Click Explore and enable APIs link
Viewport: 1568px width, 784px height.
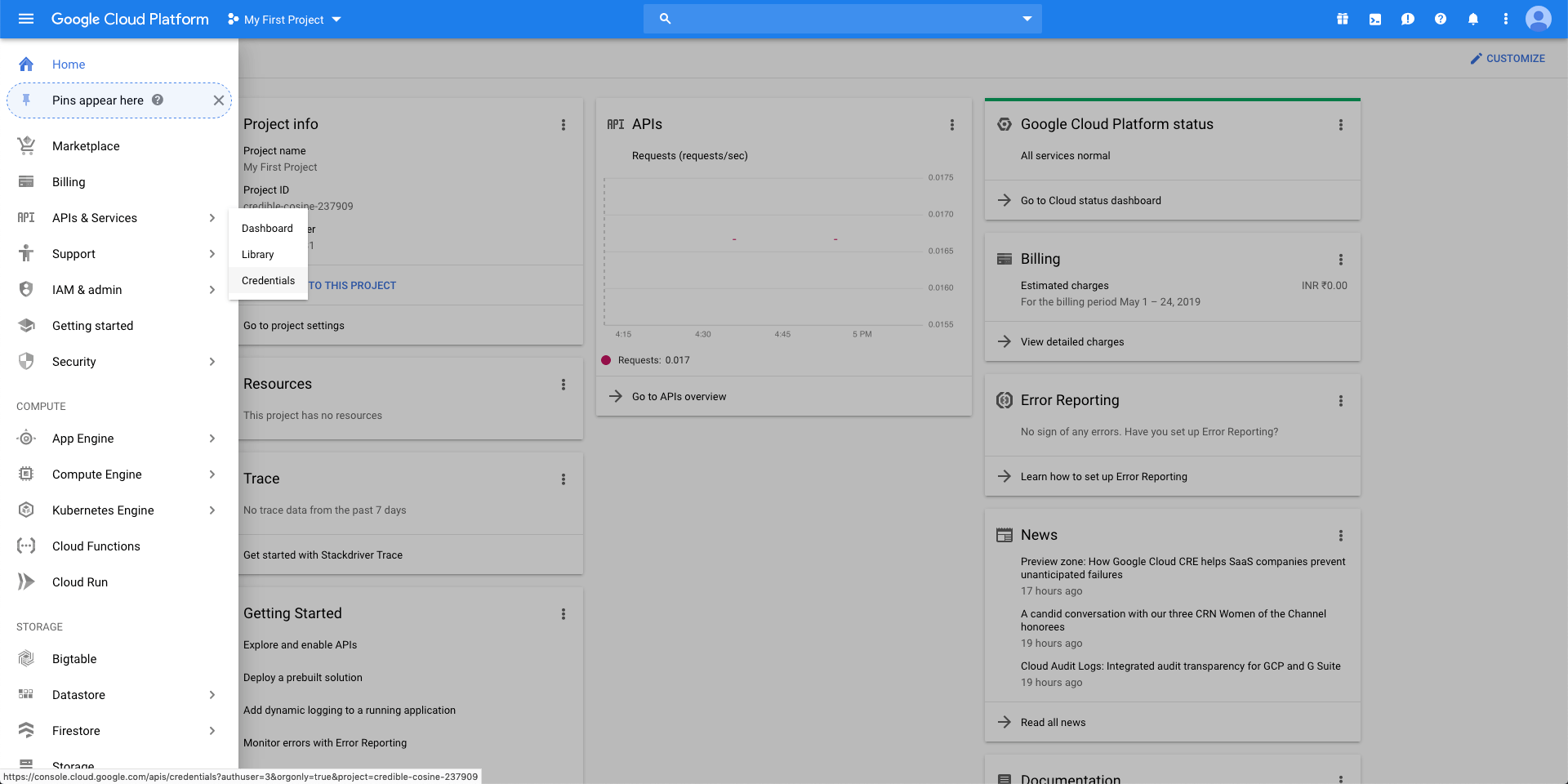click(301, 644)
